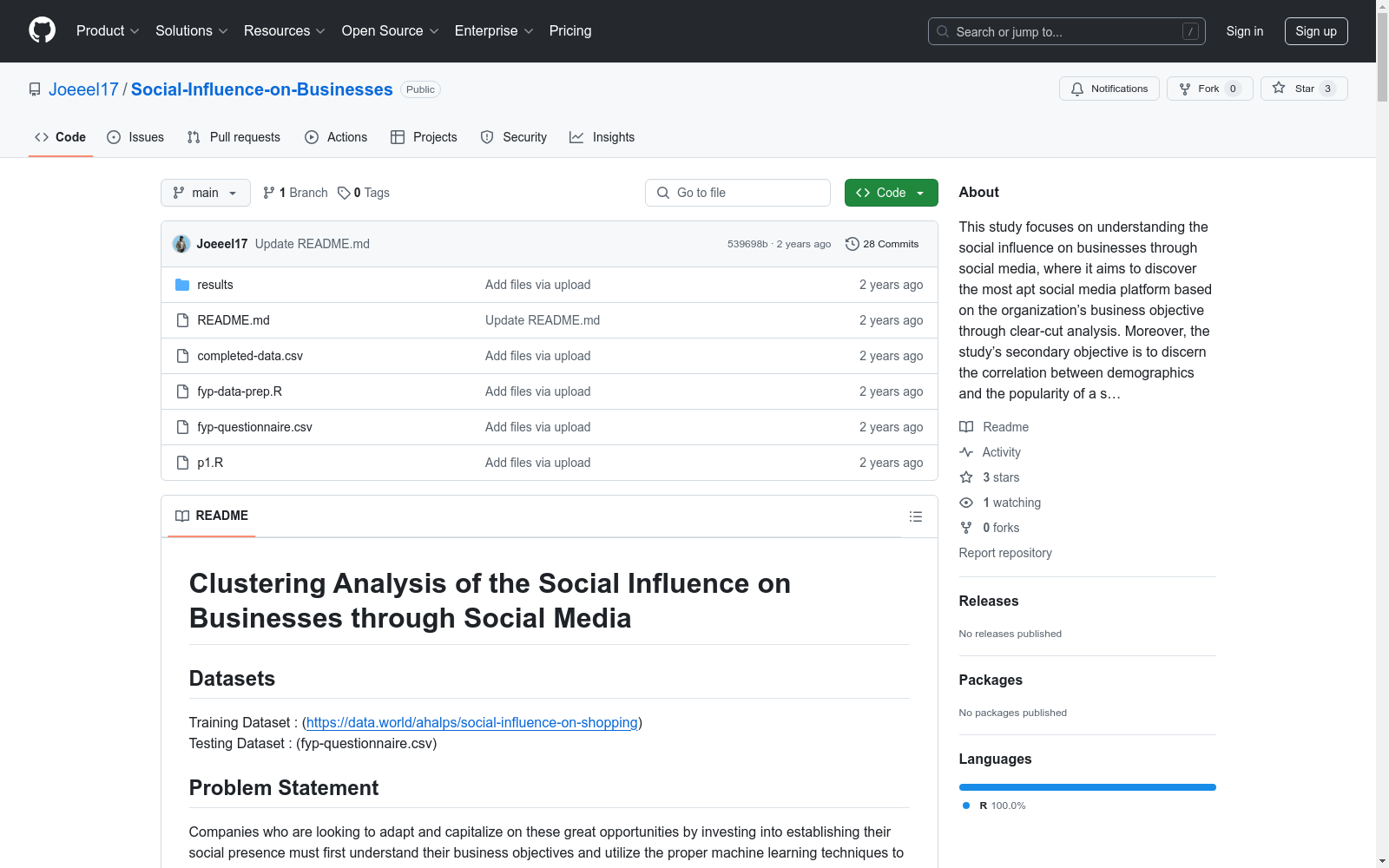Expand the Enterprise menu
This screenshot has width=1389, height=868.
494,30
